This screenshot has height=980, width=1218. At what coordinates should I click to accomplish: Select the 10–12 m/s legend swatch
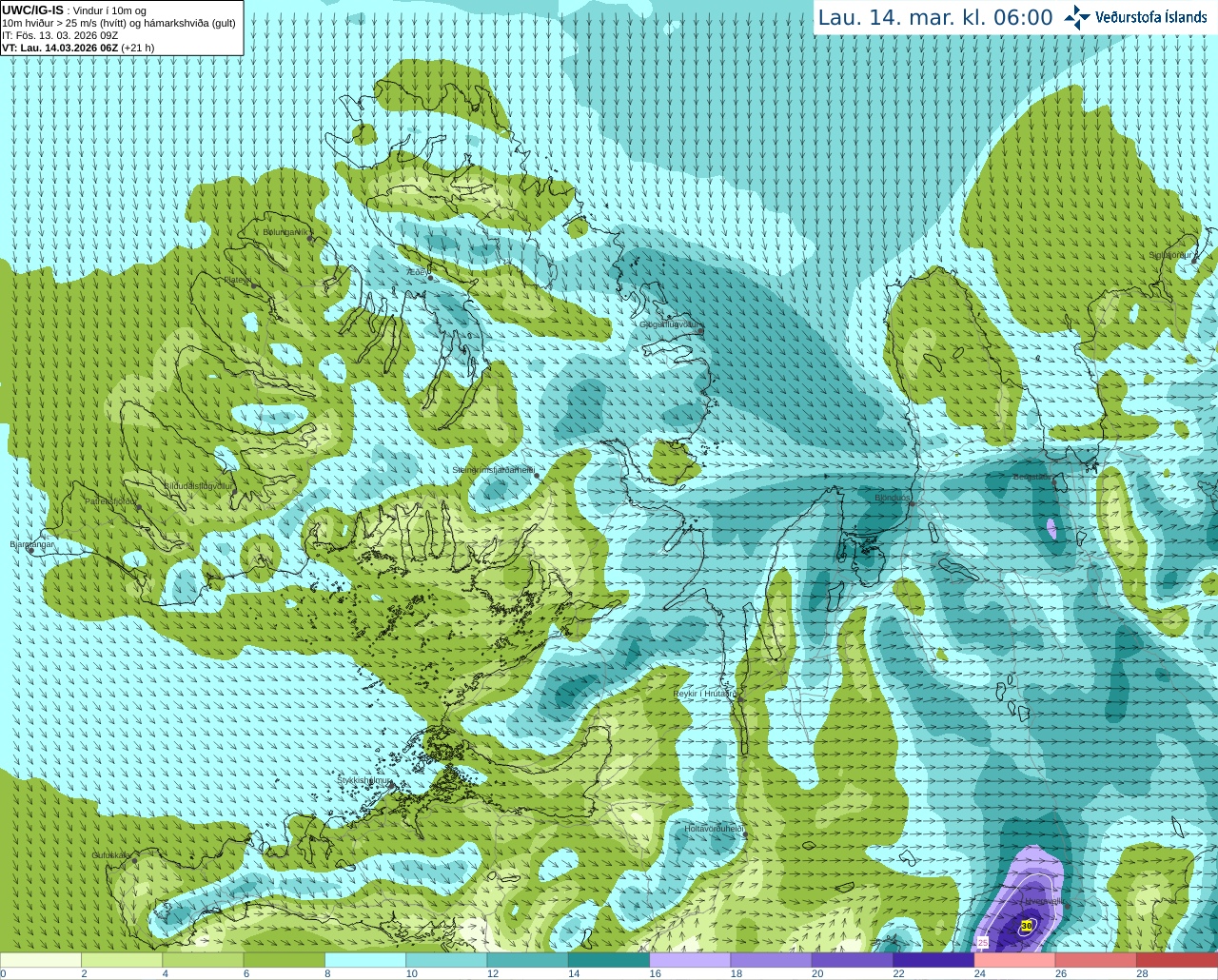tap(446, 960)
